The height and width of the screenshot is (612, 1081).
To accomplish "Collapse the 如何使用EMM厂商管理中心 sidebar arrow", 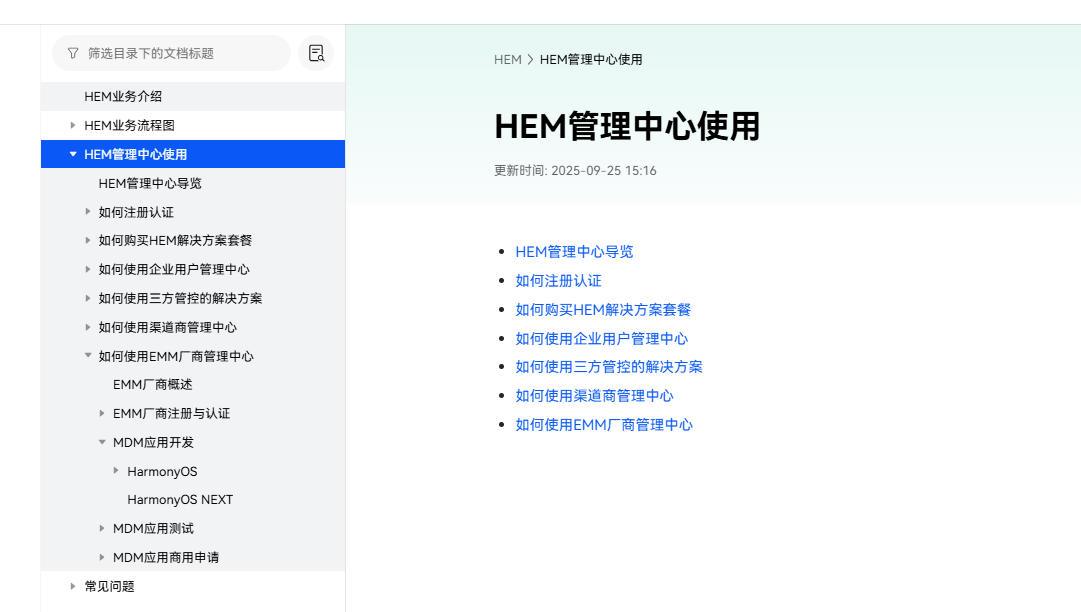I will [x=88, y=356].
